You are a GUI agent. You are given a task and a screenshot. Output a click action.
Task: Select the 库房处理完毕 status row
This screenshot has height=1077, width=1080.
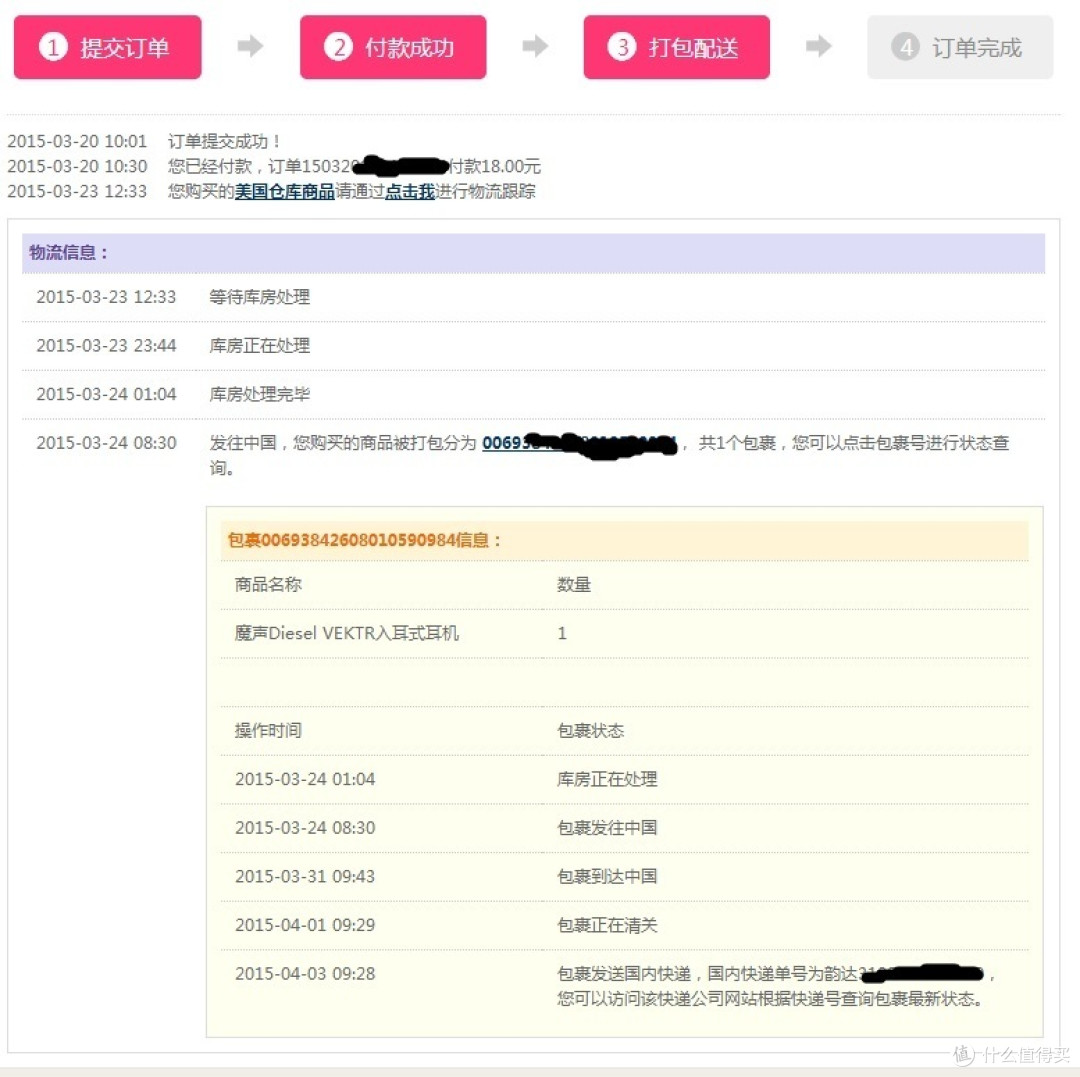coord(533,394)
